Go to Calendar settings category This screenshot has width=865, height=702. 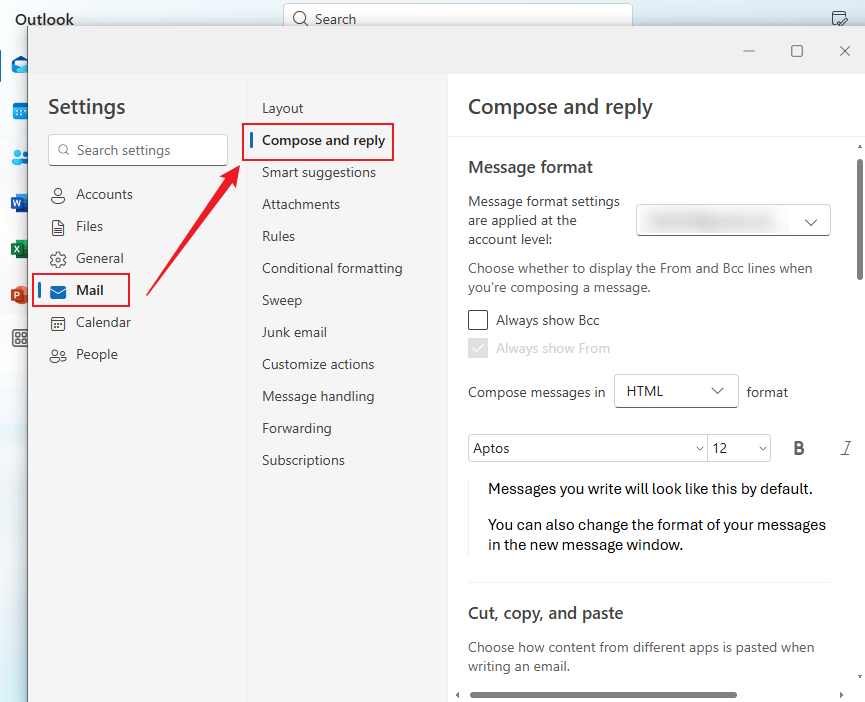click(103, 322)
